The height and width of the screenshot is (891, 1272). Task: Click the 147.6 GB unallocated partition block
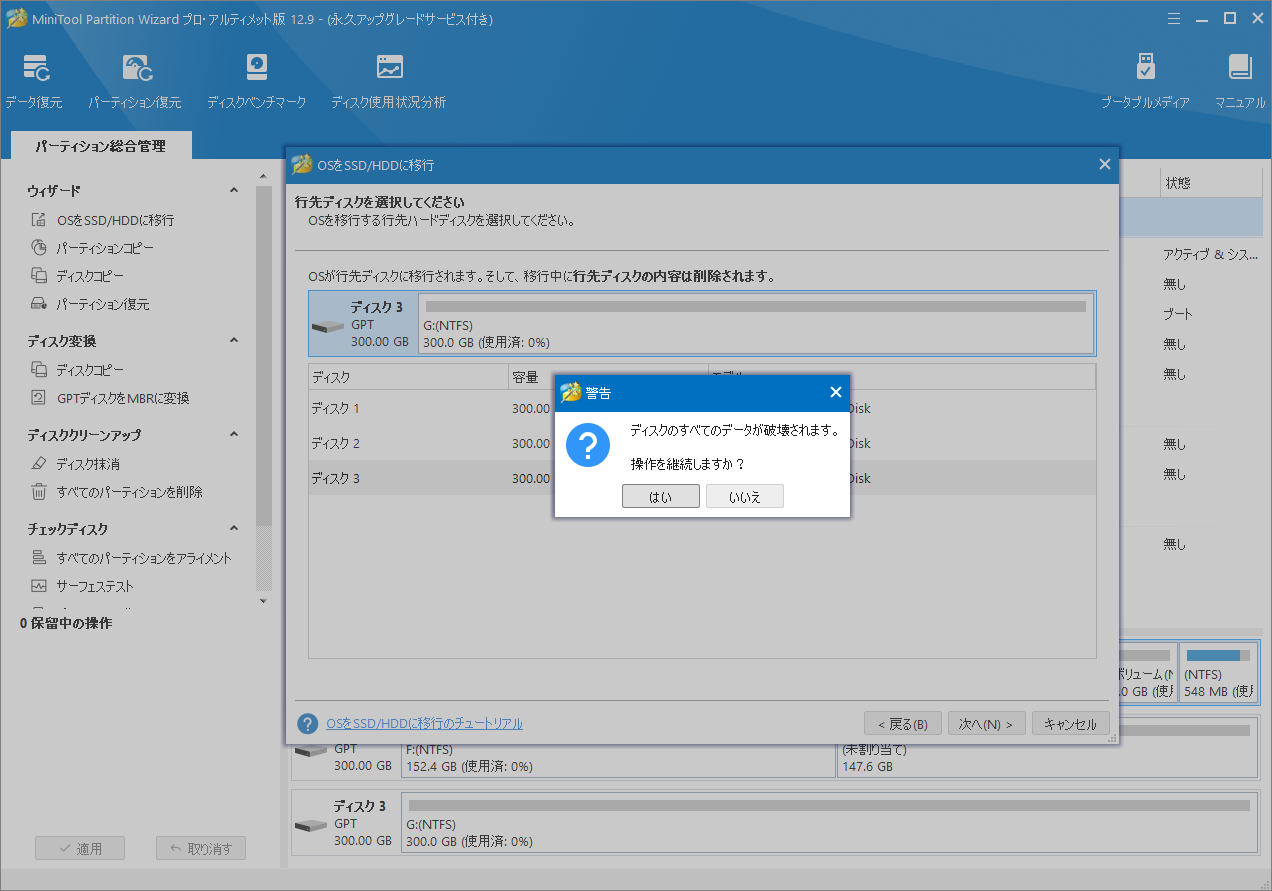(x=1046, y=748)
